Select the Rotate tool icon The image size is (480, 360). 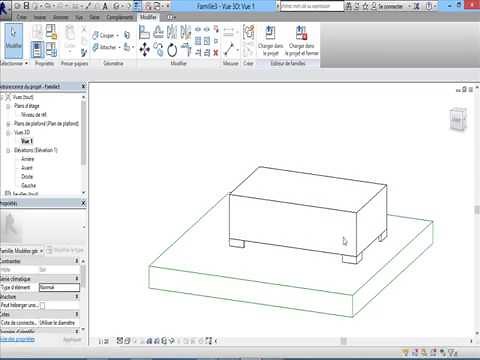(x=172, y=50)
